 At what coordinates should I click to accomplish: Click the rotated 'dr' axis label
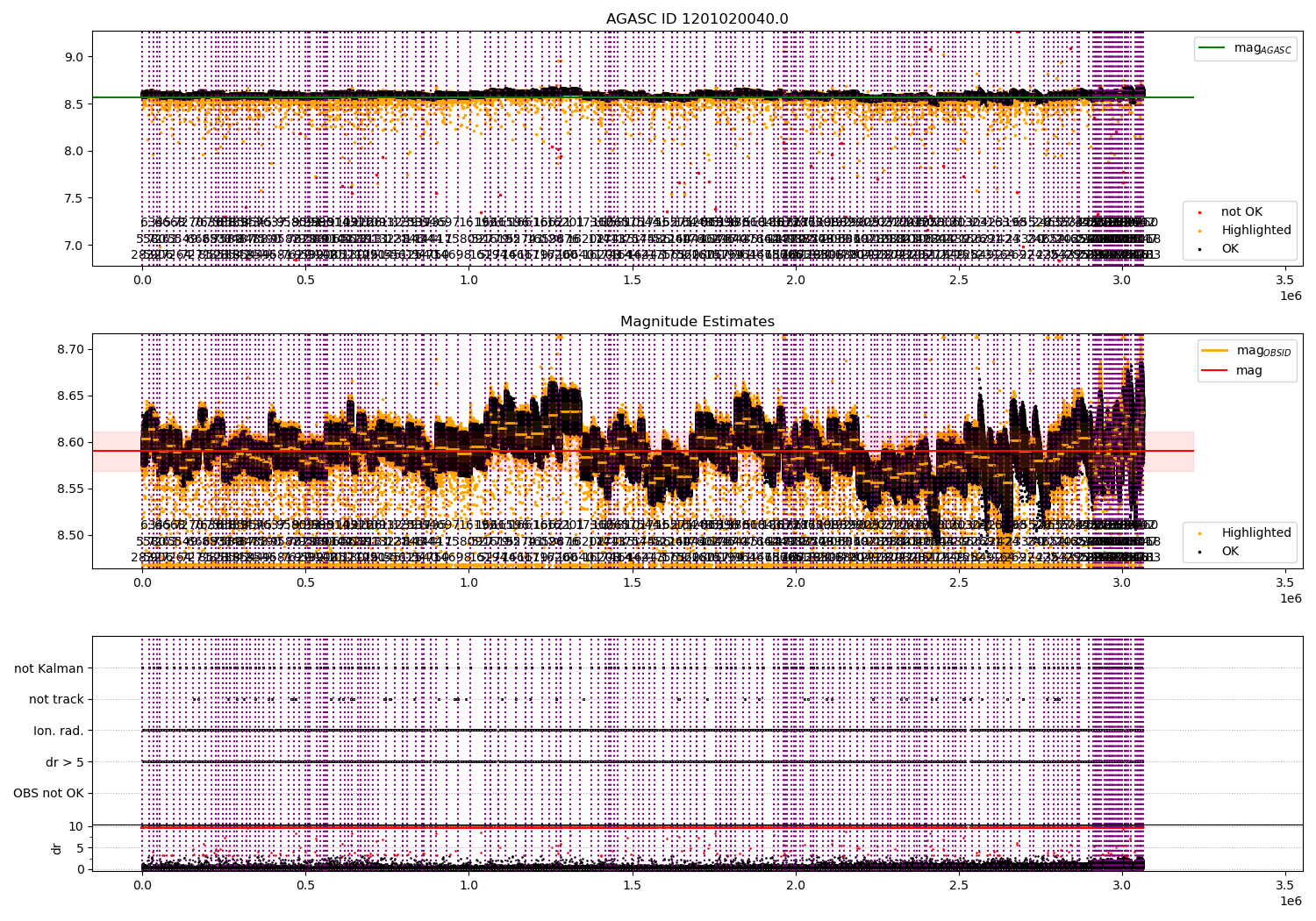[x=57, y=848]
